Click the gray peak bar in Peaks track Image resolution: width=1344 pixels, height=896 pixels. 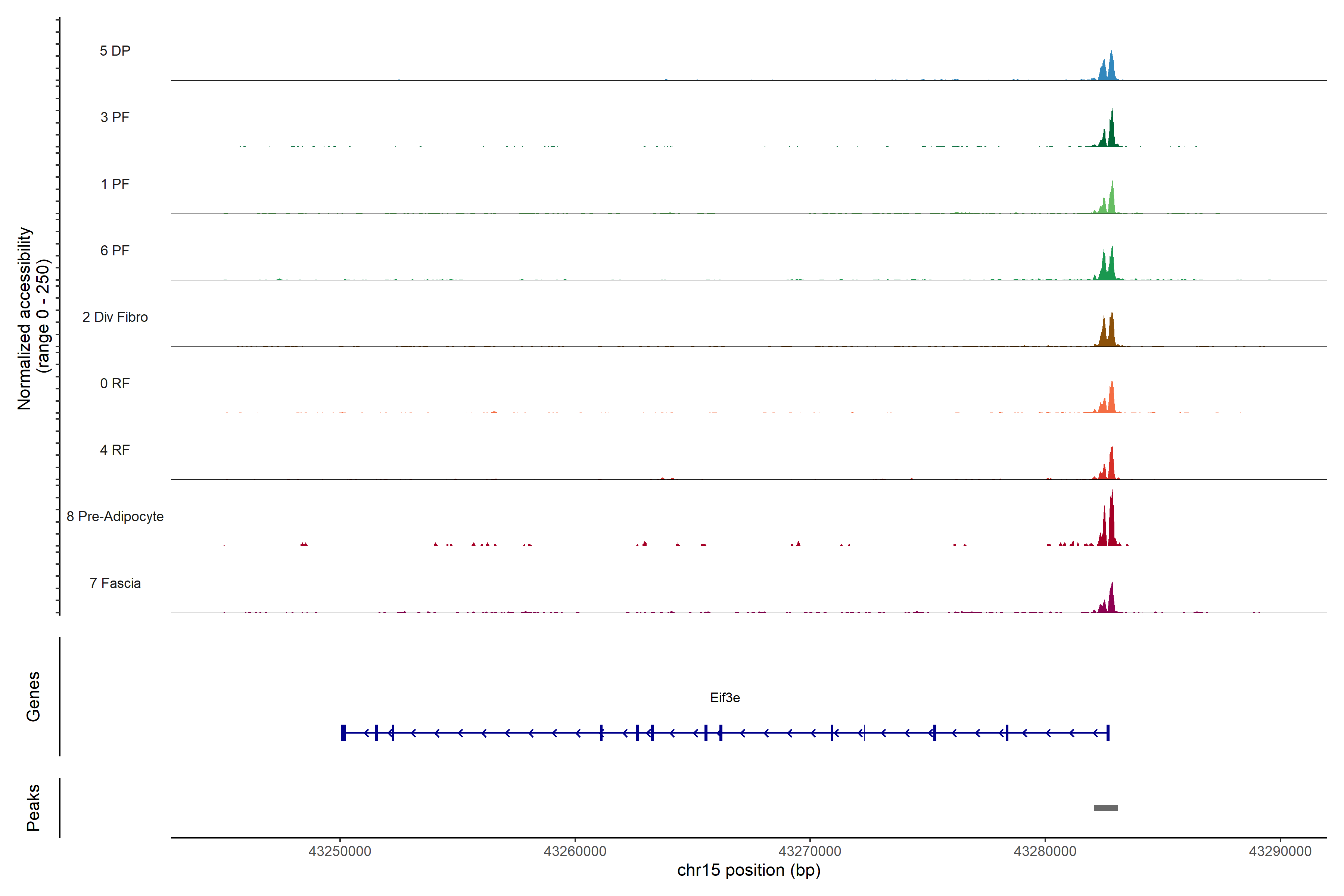(1105, 808)
